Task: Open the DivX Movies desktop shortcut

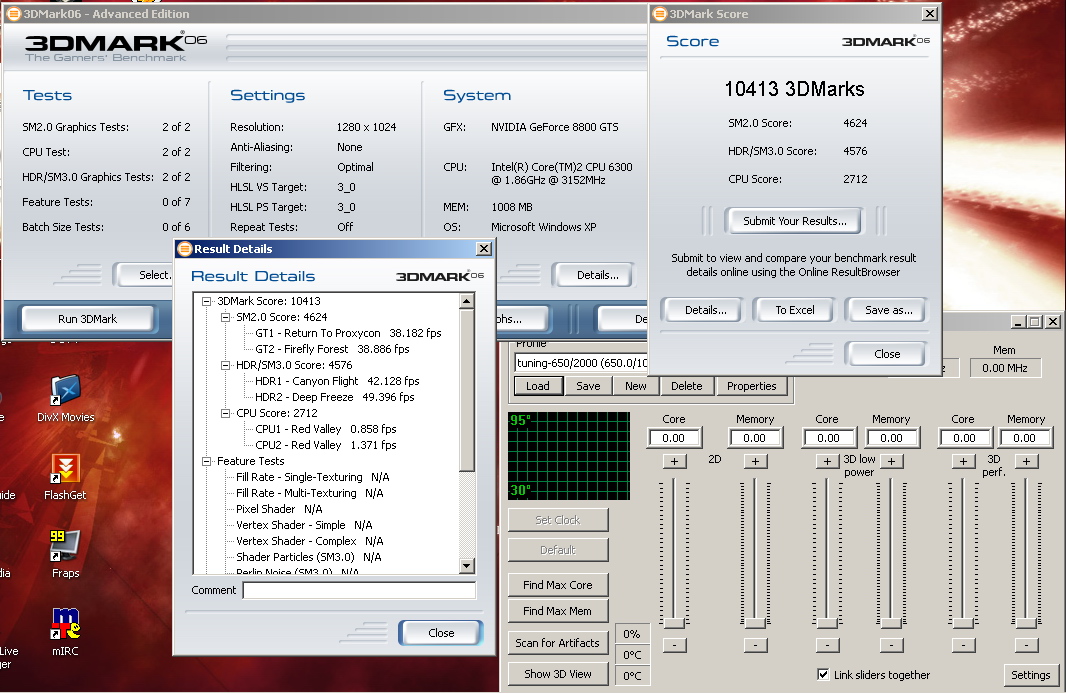Action: click(x=66, y=398)
